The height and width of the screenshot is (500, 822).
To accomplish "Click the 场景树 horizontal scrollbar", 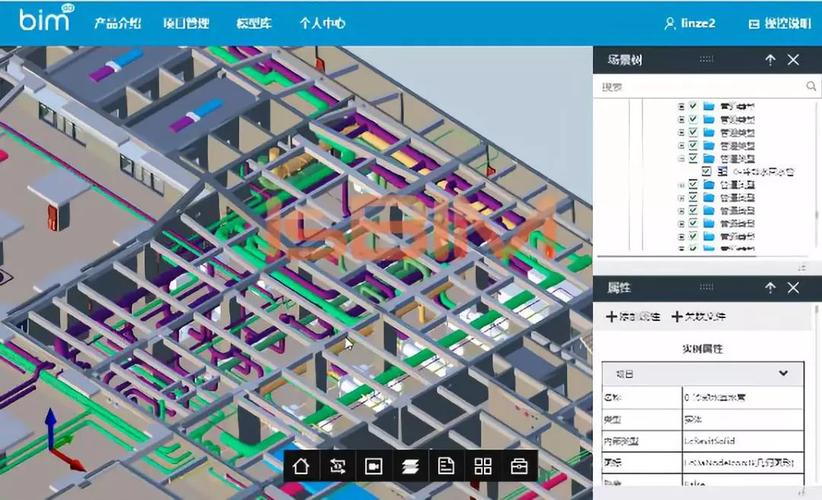I will (676, 257).
